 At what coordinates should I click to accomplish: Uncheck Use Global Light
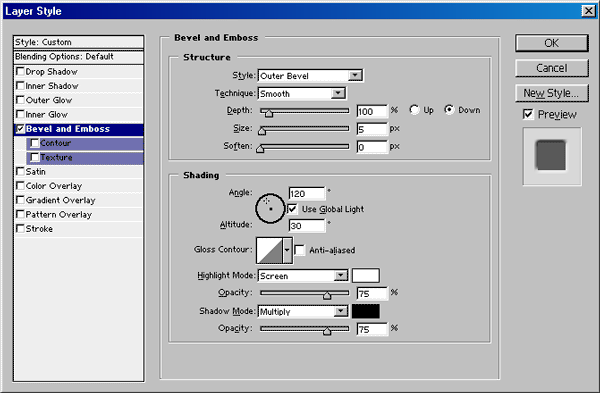pyautogui.click(x=292, y=209)
